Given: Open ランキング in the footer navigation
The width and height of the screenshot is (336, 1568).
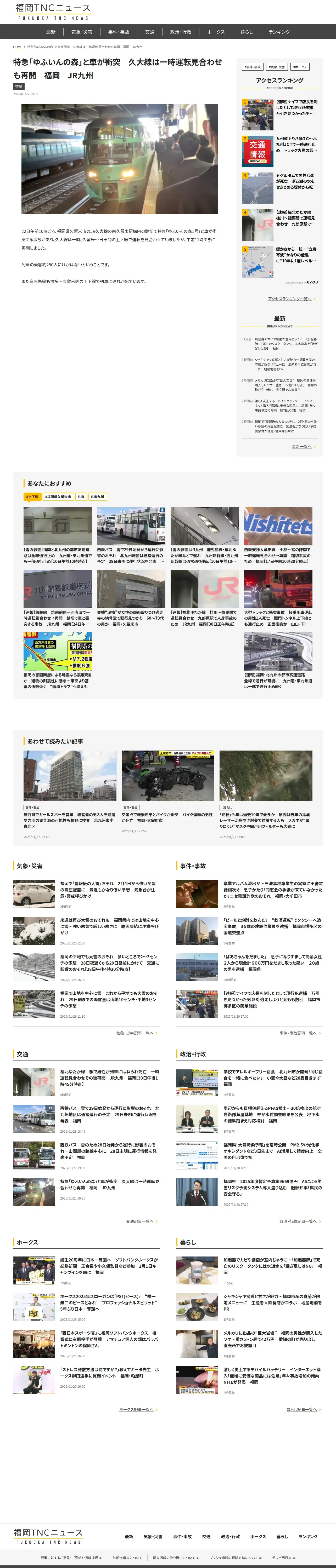Looking at the screenshot, I should pos(308,1536).
